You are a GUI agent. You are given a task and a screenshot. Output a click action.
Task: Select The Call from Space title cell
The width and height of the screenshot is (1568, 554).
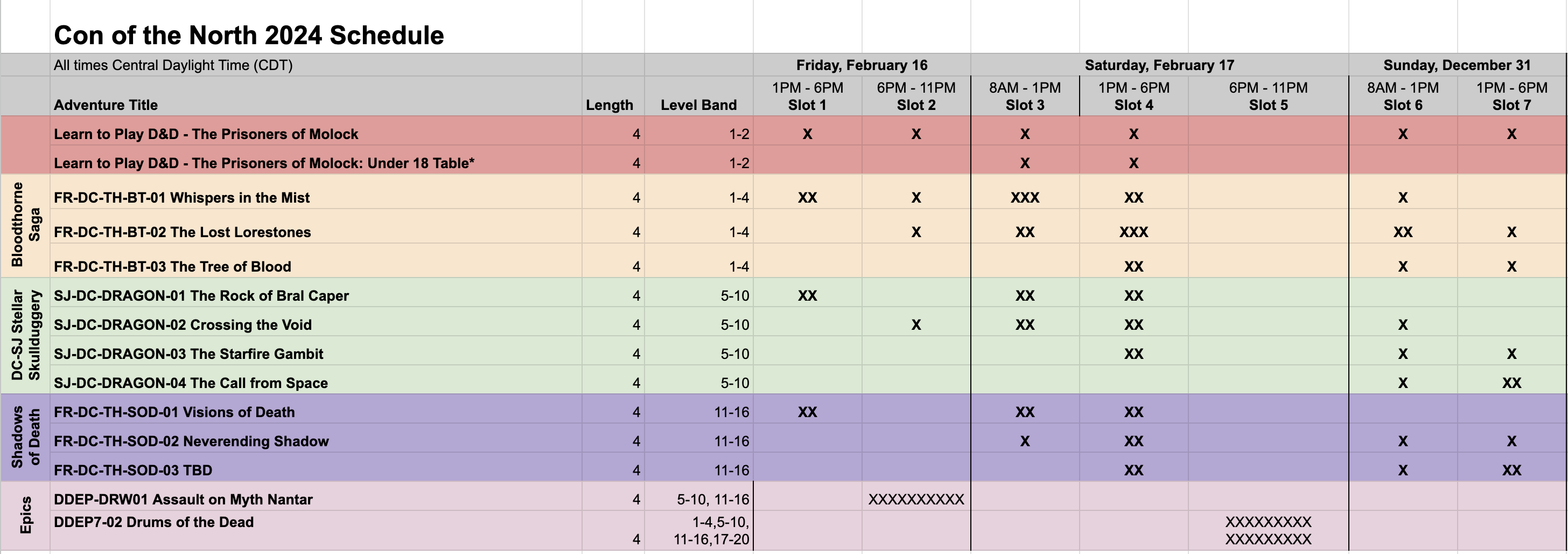tap(316, 383)
